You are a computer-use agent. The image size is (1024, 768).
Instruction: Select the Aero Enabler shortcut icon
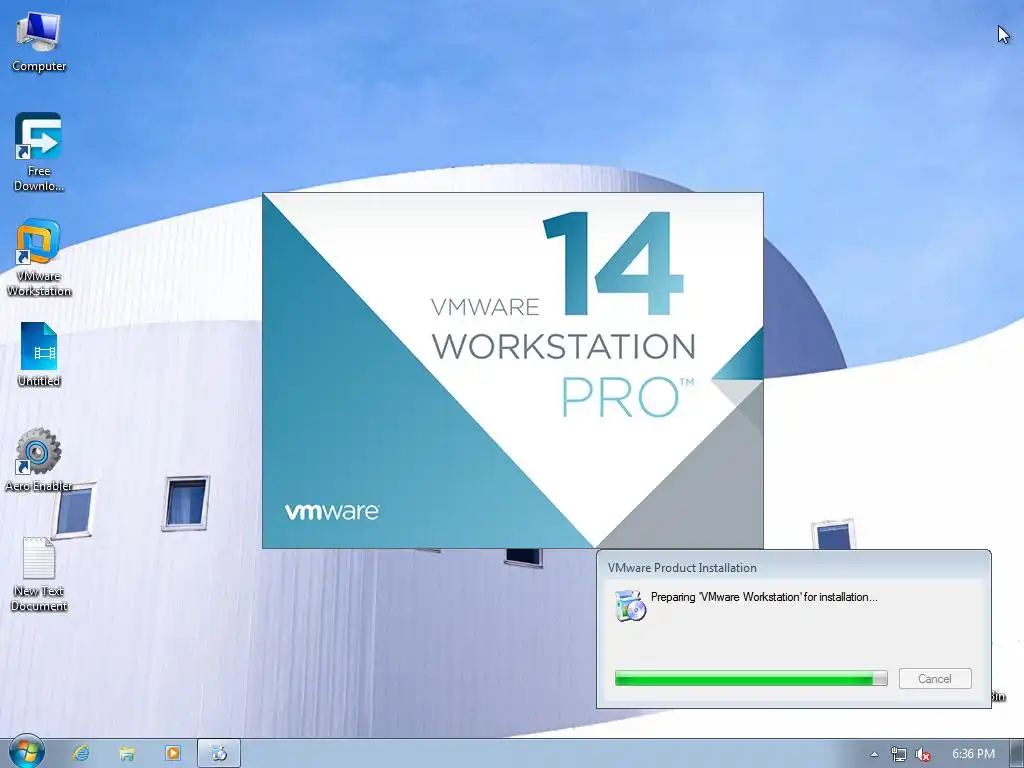(x=39, y=460)
